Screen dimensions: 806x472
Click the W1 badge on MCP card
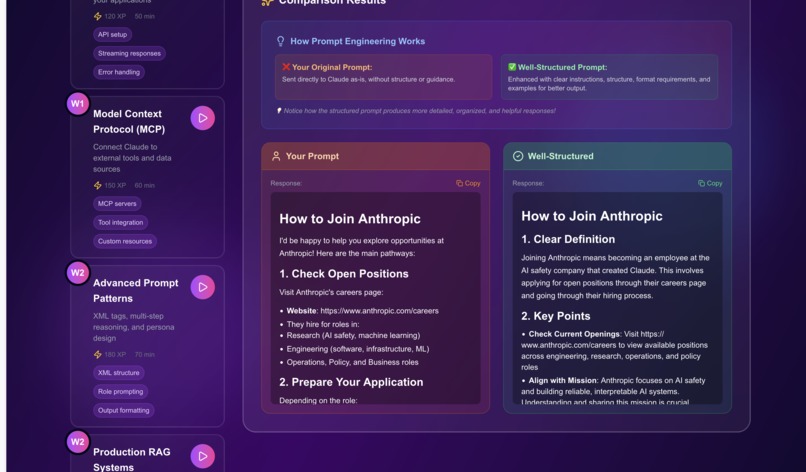click(x=78, y=104)
